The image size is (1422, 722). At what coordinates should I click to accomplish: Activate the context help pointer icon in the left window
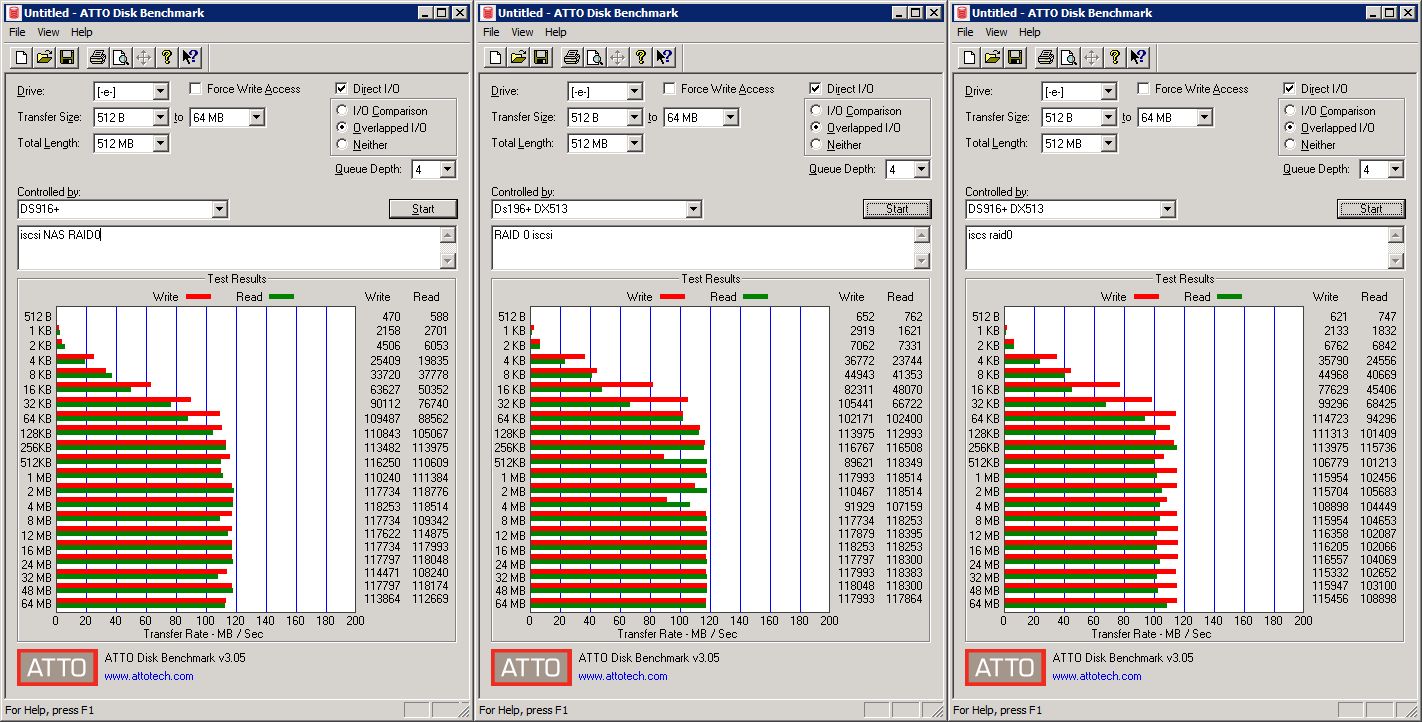coord(189,57)
